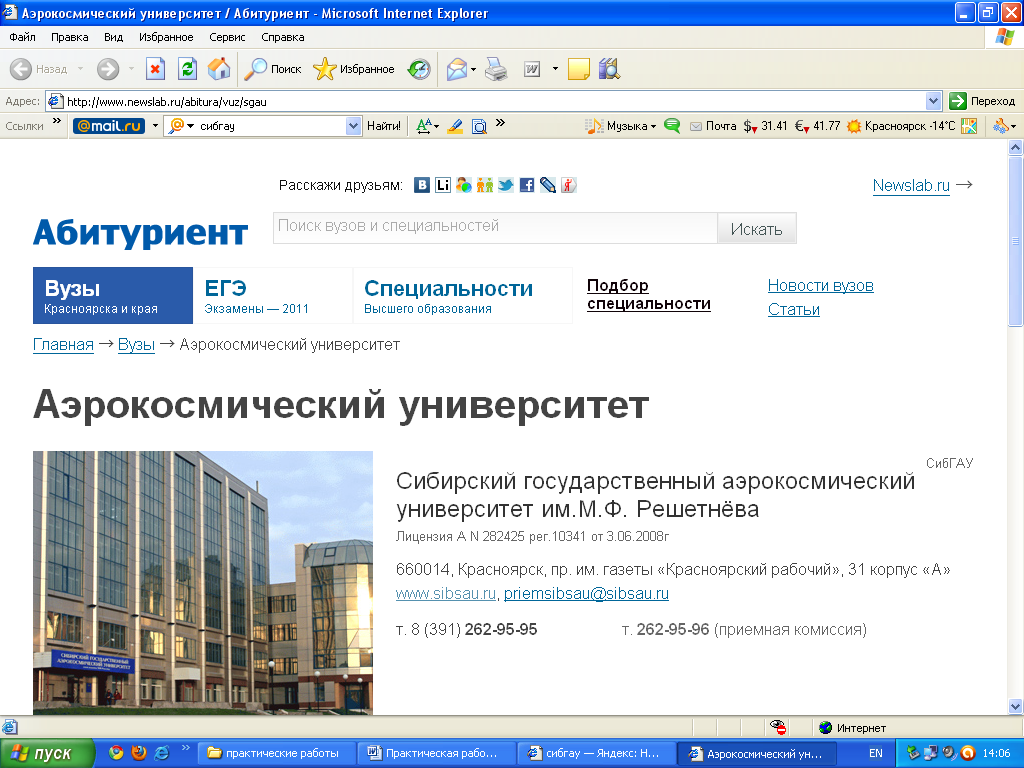Screen dimensions: 1024x768
Task: Share via Odnoklassniki-style people icon
Action: click(485, 185)
